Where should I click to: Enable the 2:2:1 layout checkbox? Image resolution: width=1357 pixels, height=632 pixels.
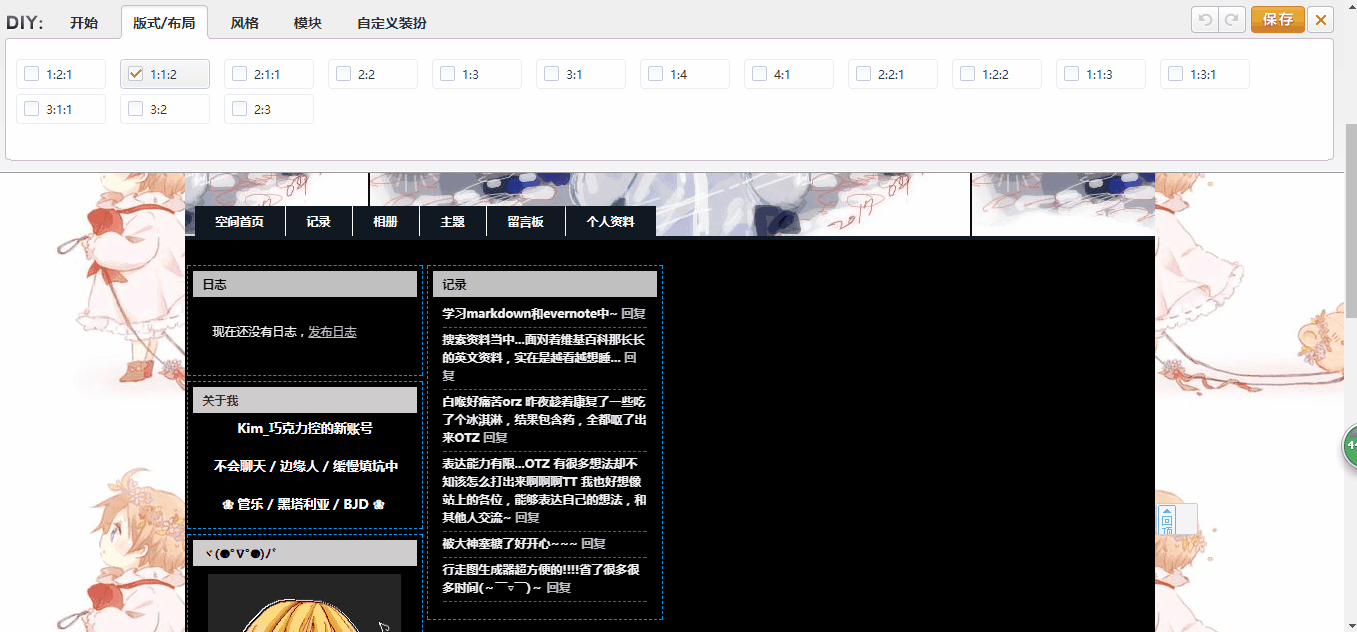pyautogui.click(x=864, y=73)
